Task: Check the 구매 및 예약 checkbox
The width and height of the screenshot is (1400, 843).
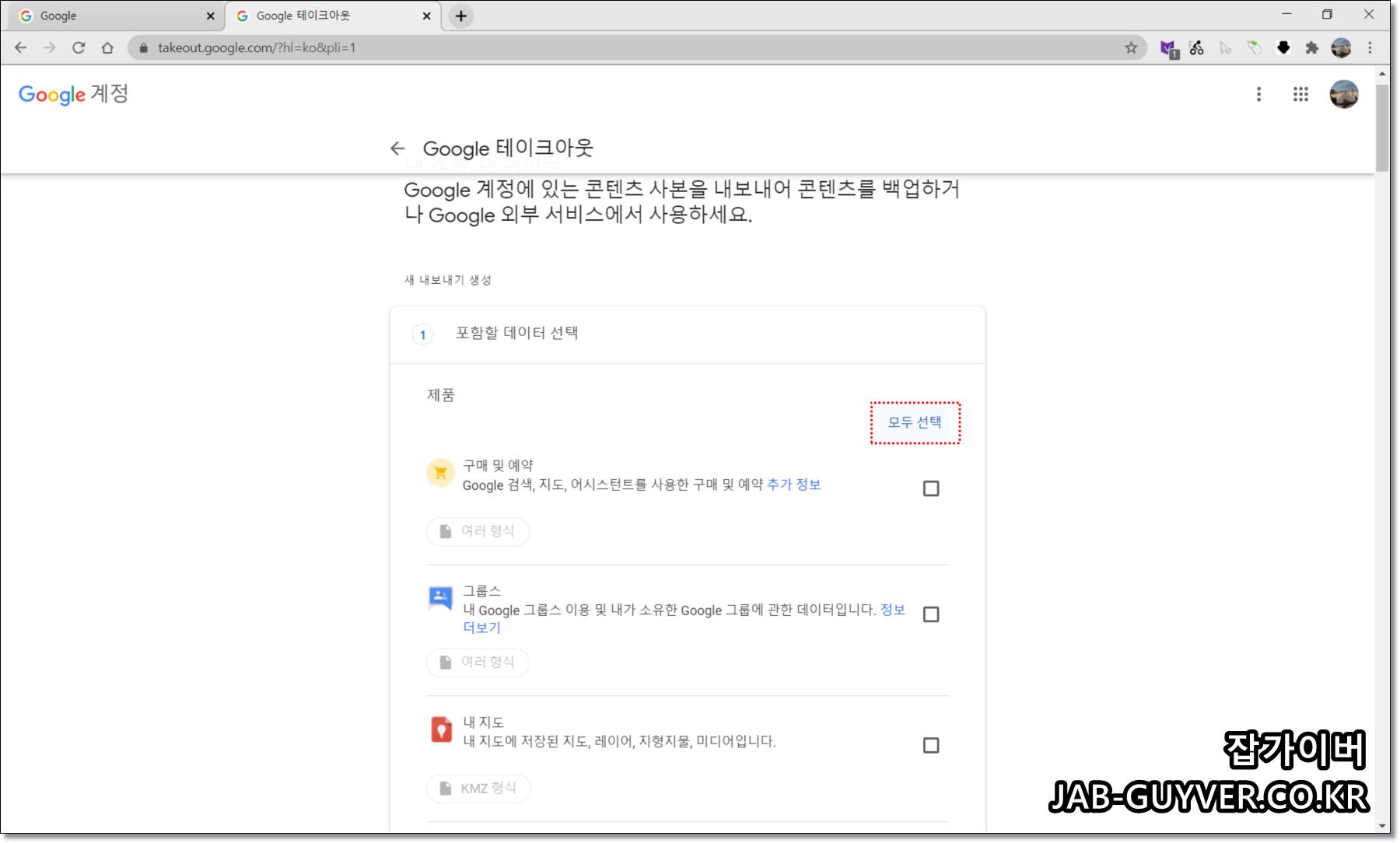Action: point(931,488)
